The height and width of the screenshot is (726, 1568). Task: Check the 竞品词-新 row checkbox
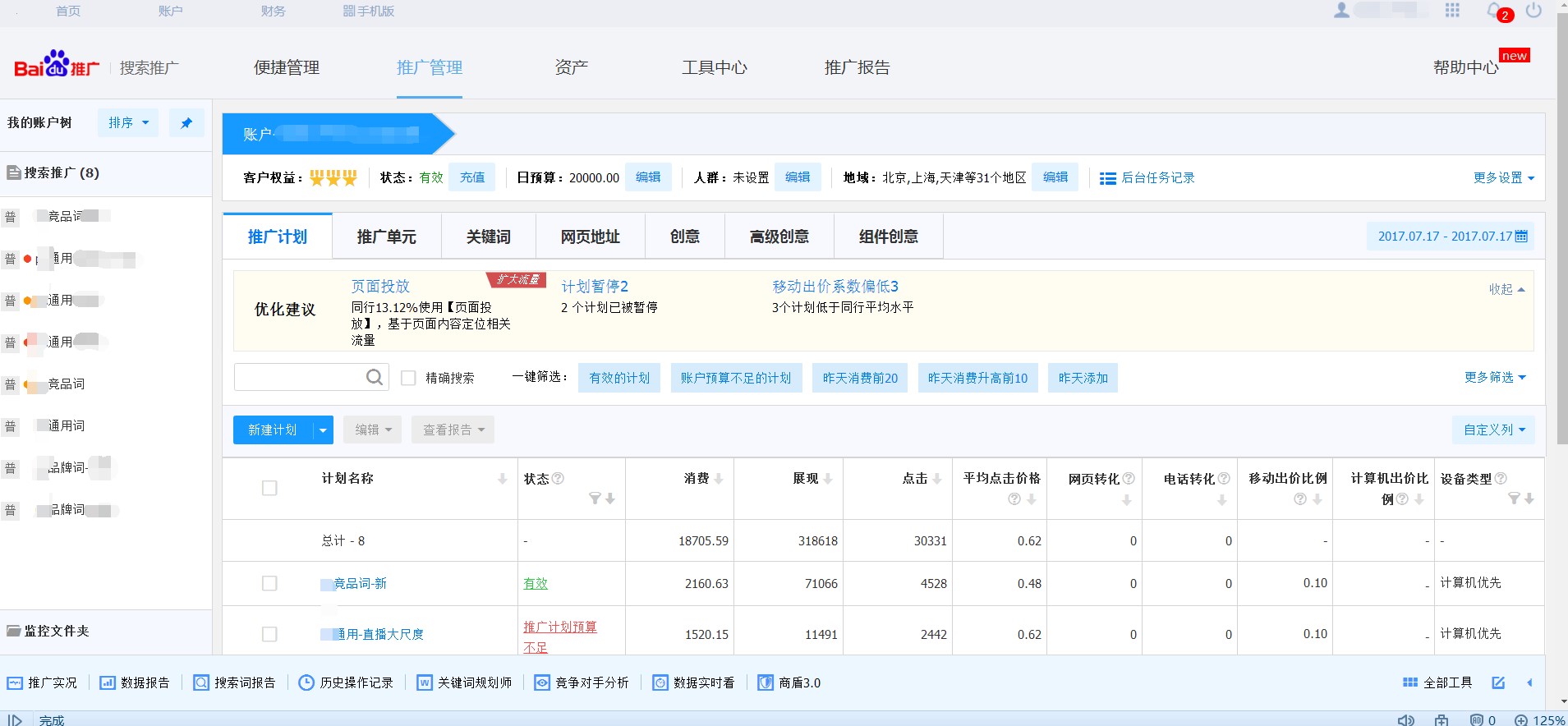[269, 583]
